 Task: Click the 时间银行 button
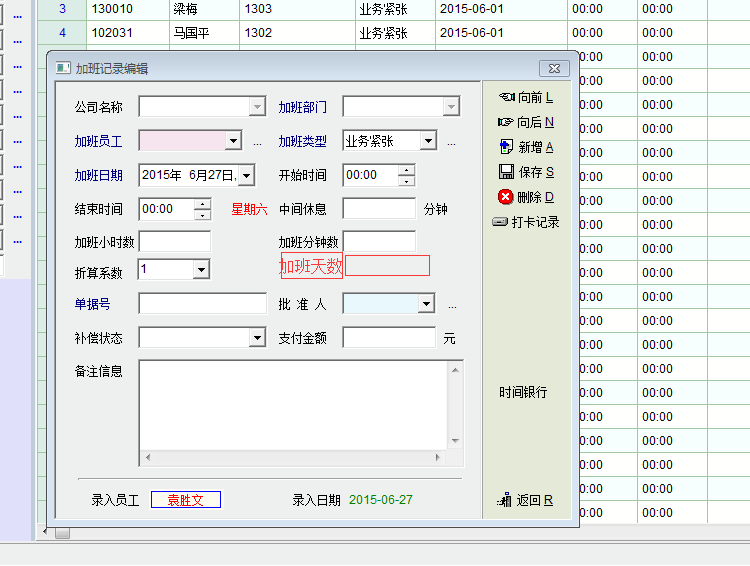click(523, 392)
